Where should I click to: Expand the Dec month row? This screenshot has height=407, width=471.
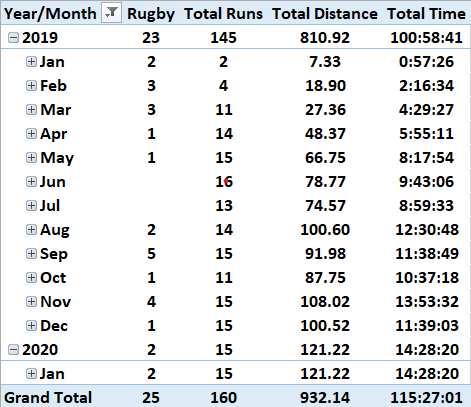31,326
